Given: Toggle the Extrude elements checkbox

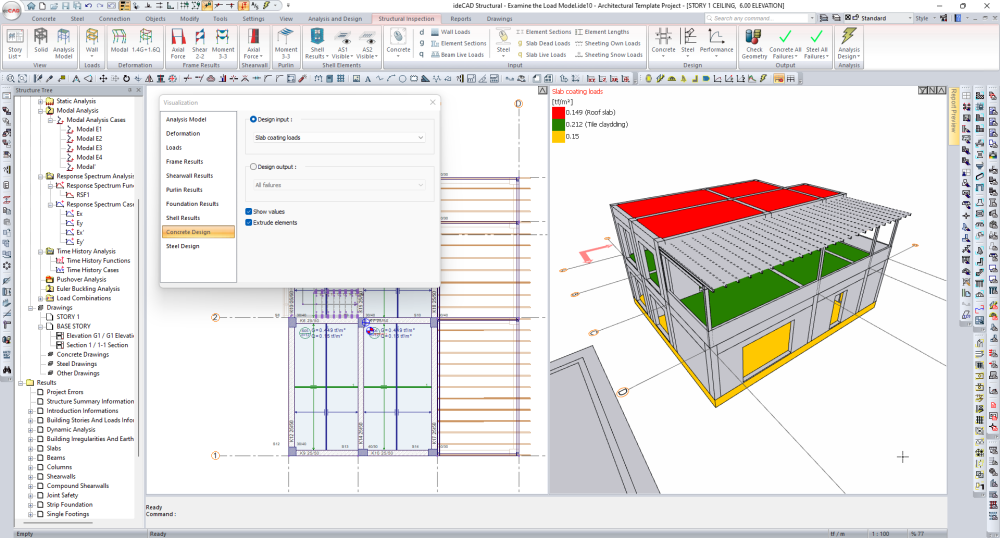Looking at the screenshot, I should point(249,222).
